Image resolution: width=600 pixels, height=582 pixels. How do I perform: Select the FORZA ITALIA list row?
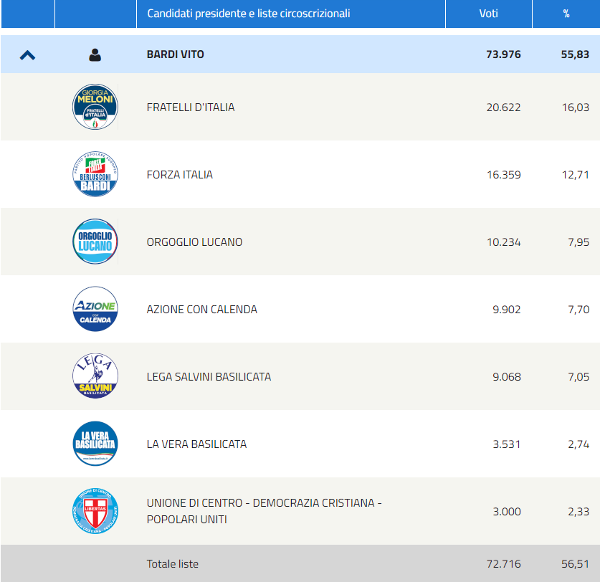pyautogui.click(x=180, y=175)
